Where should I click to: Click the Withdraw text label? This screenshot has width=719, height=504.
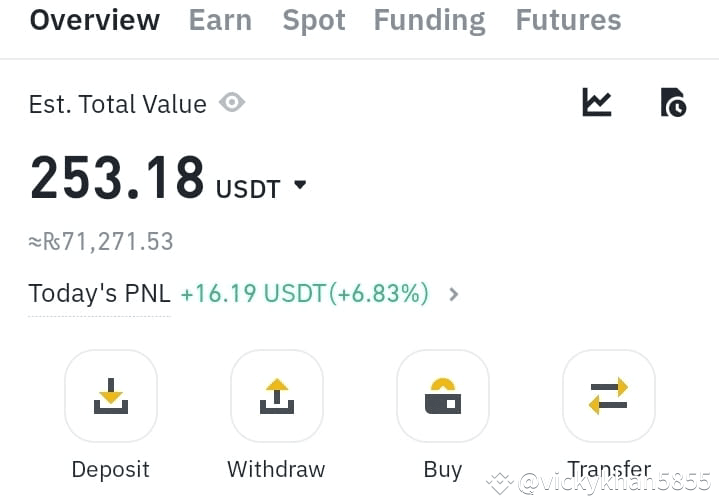(277, 469)
